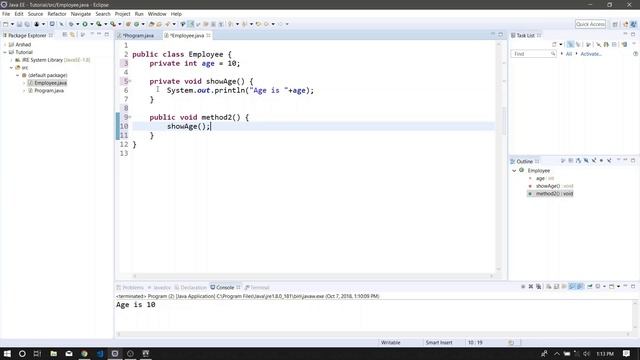Toggle Focus on Workweek in Task List
The image size is (640, 360).
[588, 44]
